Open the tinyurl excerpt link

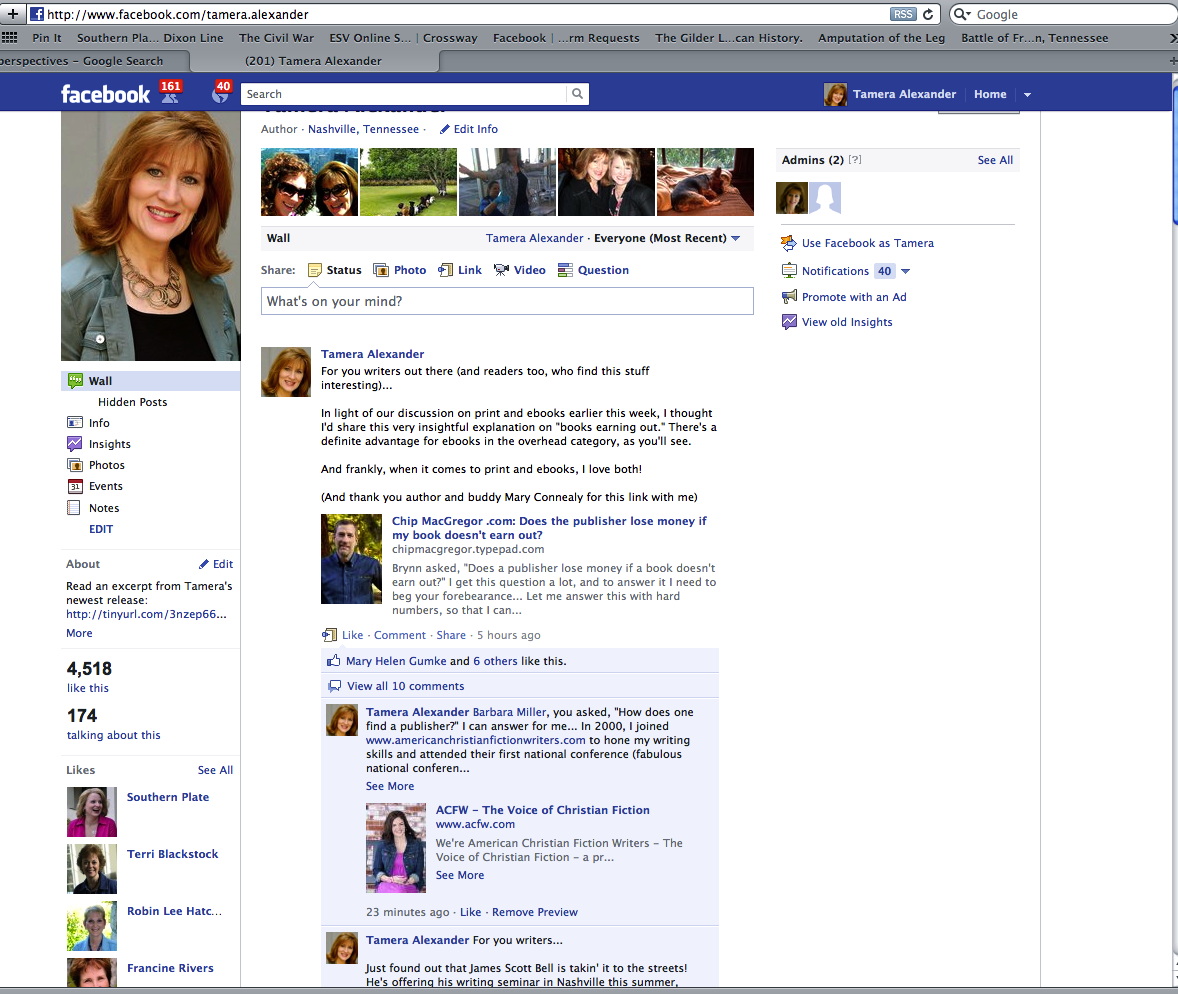click(146, 614)
